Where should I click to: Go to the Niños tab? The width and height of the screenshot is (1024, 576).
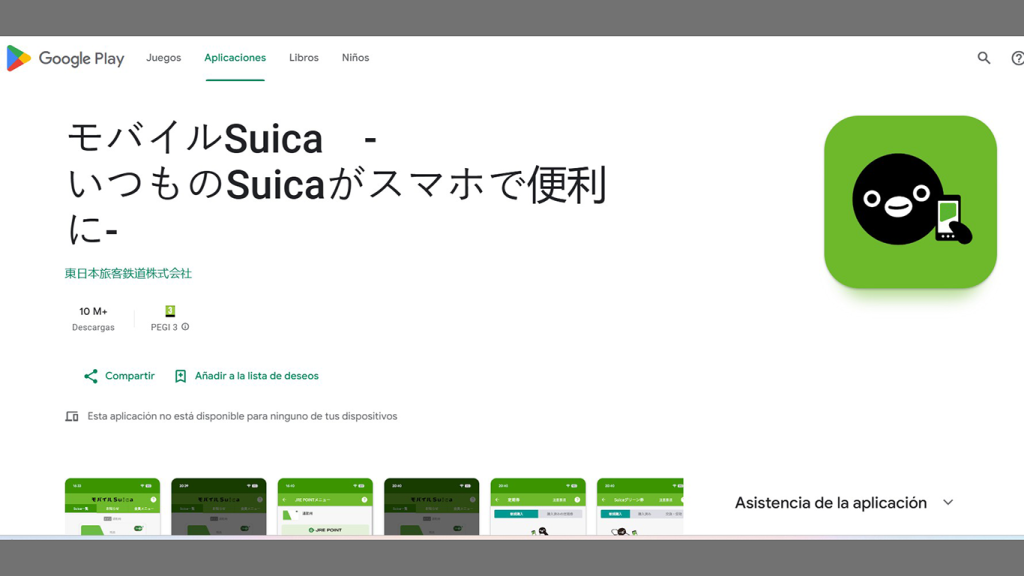pyautogui.click(x=355, y=57)
